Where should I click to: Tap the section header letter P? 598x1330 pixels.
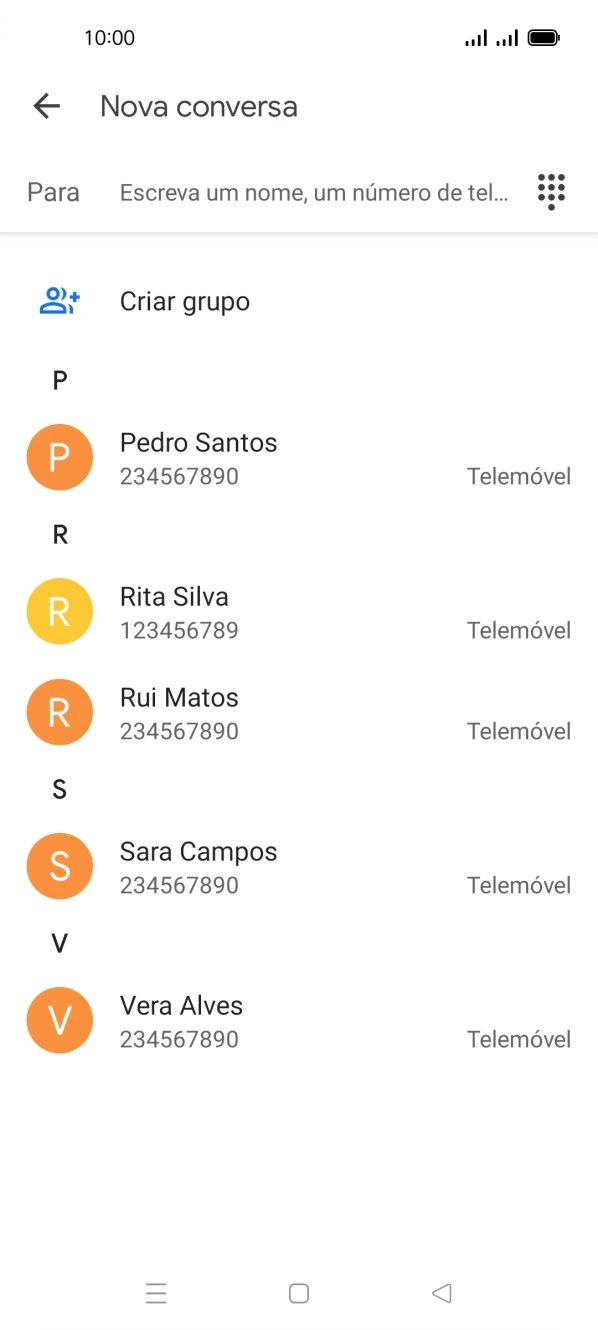(x=59, y=379)
